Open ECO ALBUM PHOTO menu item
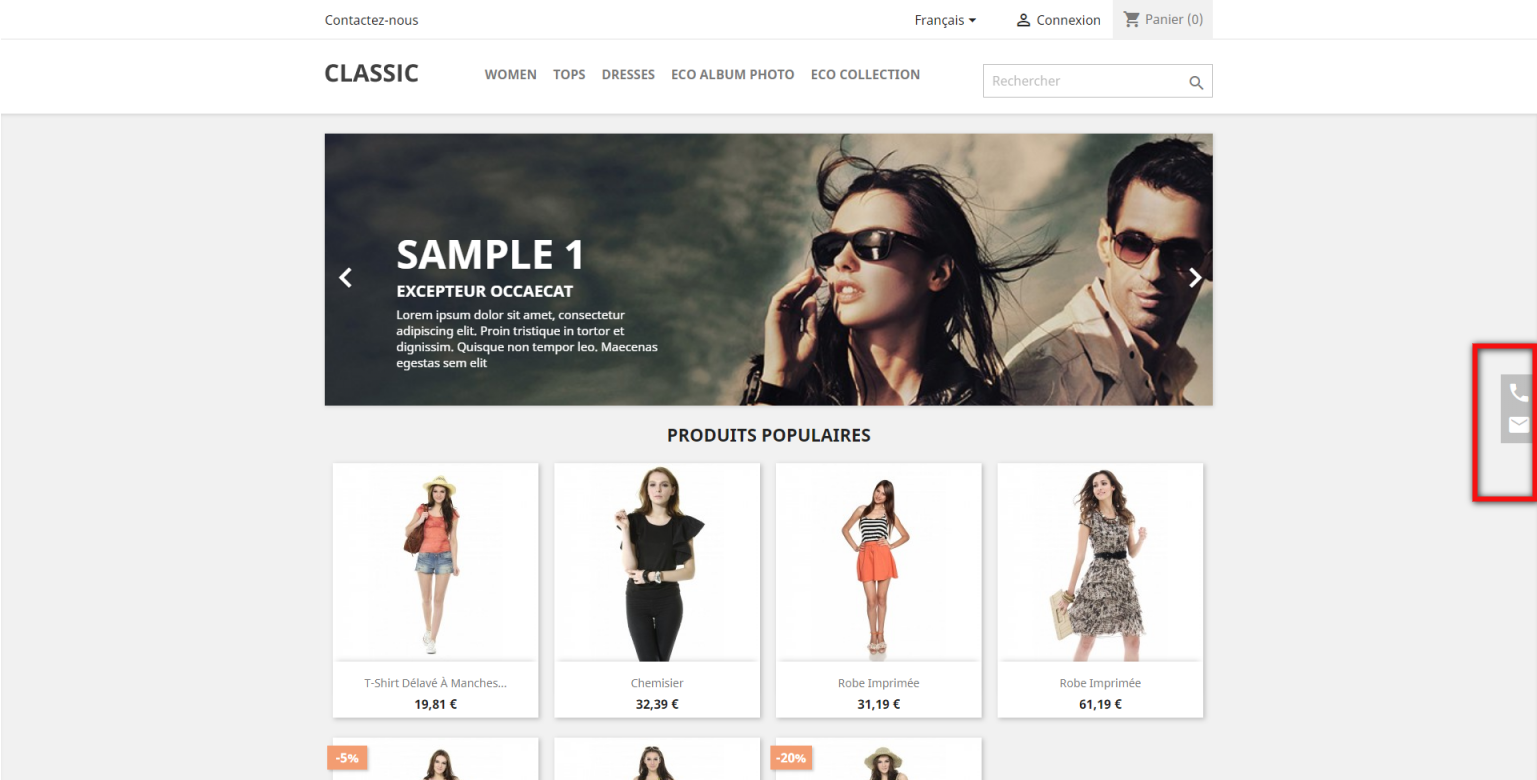This screenshot has width=1537, height=780. [733, 75]
